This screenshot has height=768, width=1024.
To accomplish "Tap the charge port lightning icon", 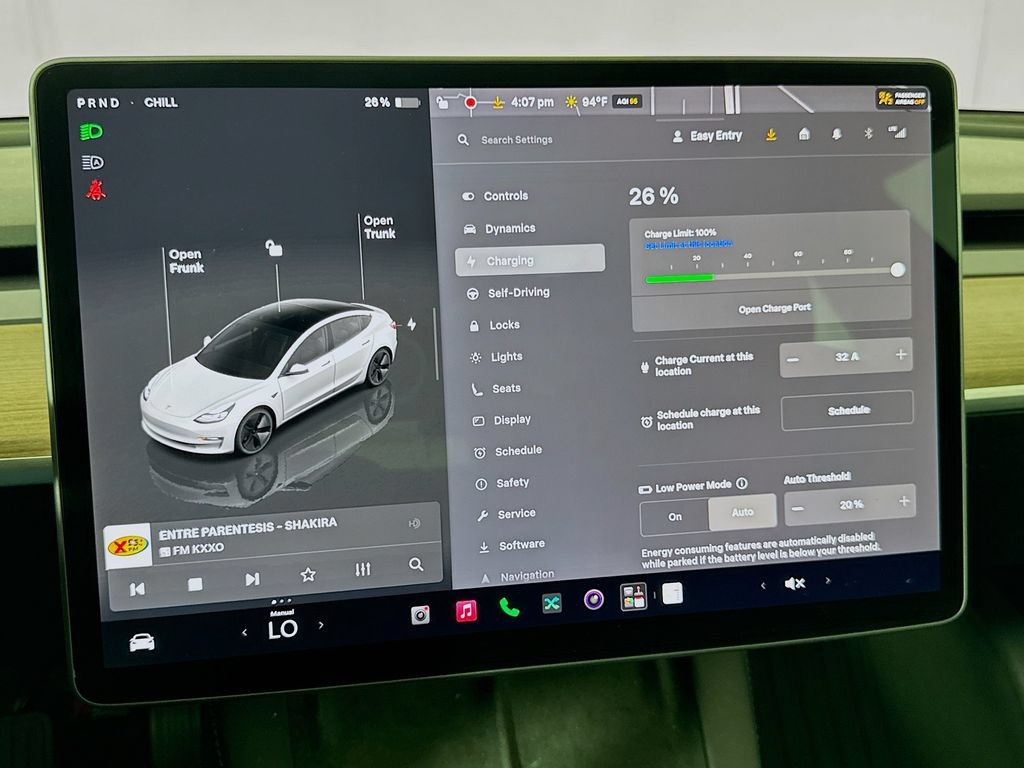I will tap(411, 324).
